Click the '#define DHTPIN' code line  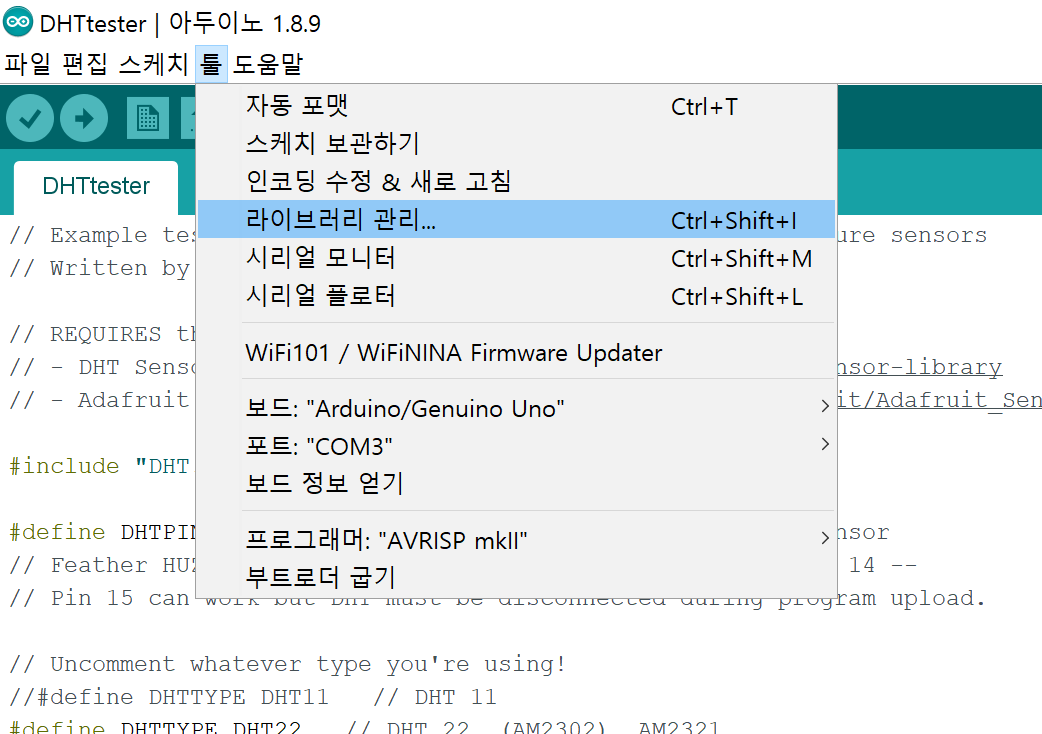tap(103, 532)
